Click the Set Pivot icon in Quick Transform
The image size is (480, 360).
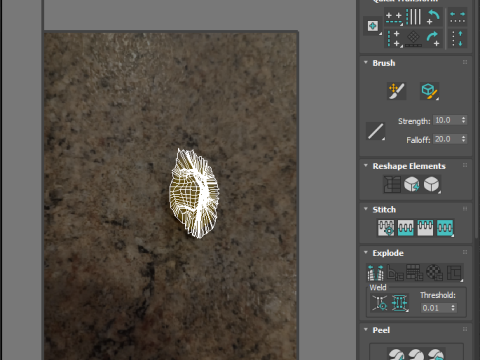tap(373, 26)
